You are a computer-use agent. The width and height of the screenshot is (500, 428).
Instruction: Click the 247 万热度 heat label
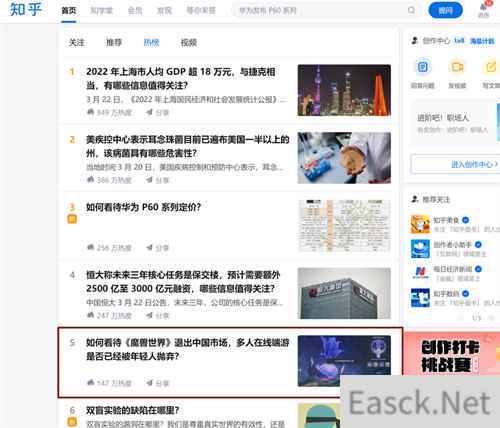click(109, 316)
